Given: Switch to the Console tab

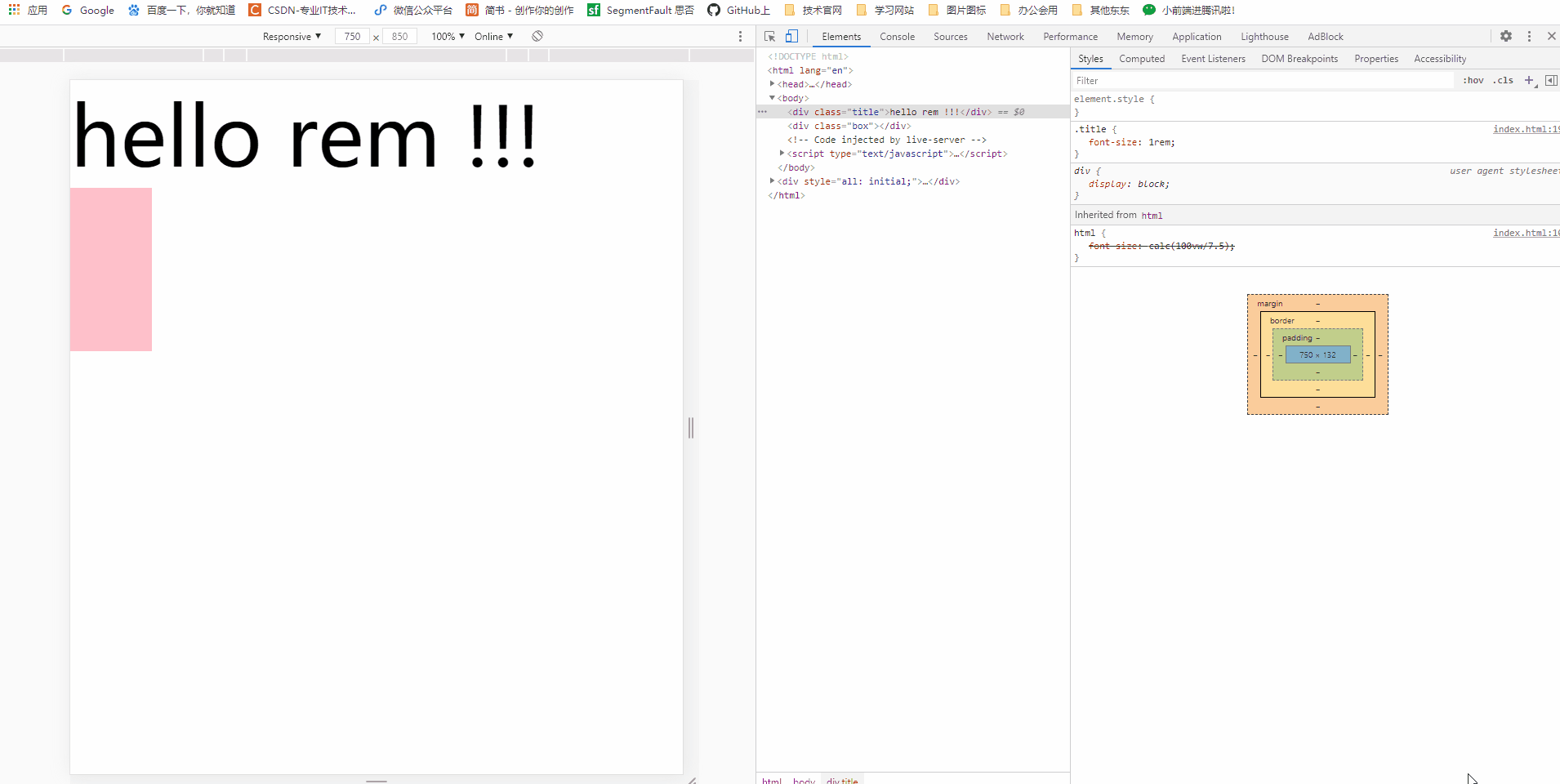Looking at the screenshot, I should click(x=897, y=37).
